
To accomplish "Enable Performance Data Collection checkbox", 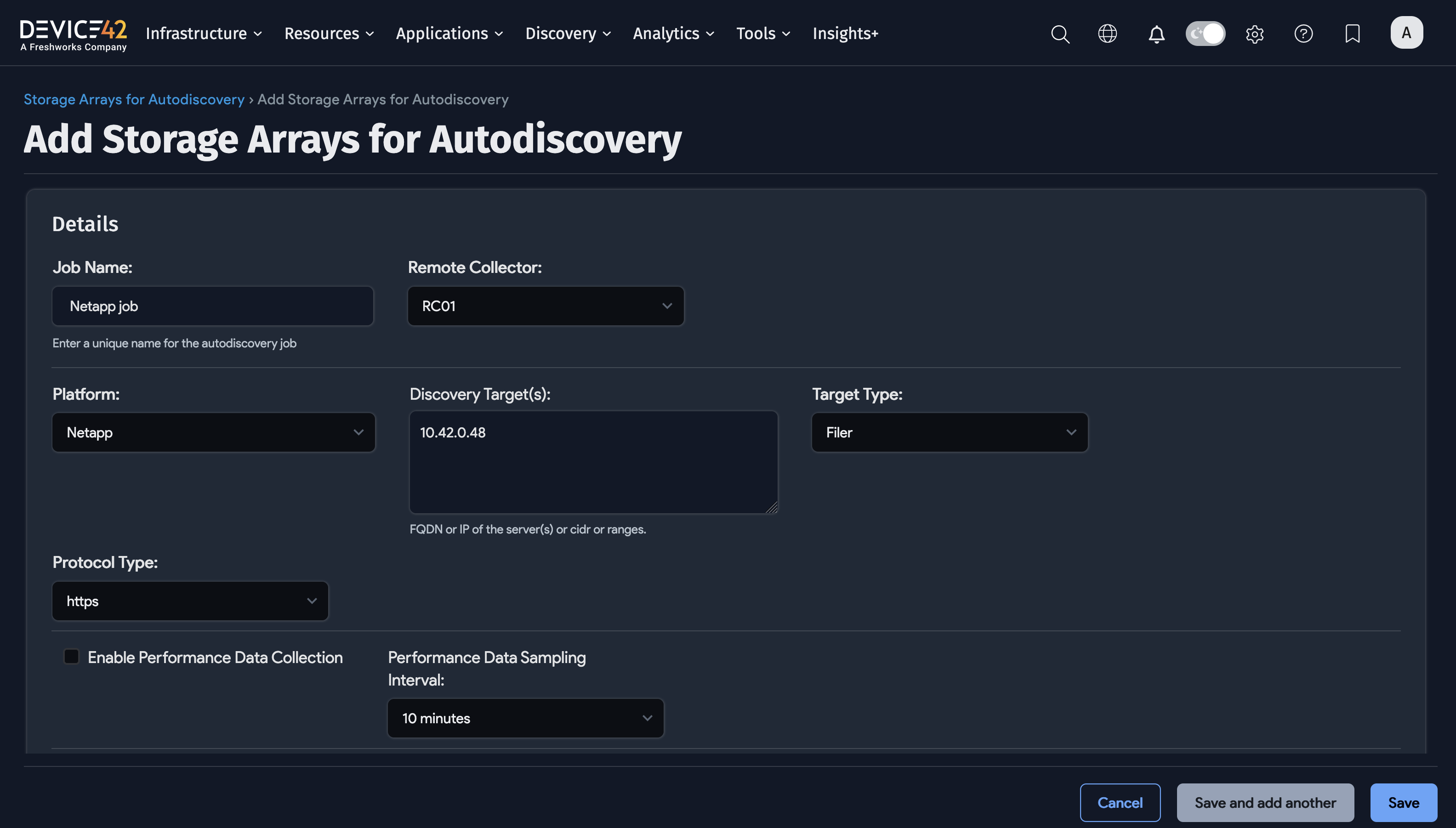I will pyautogui.click(x=72, y=656).
